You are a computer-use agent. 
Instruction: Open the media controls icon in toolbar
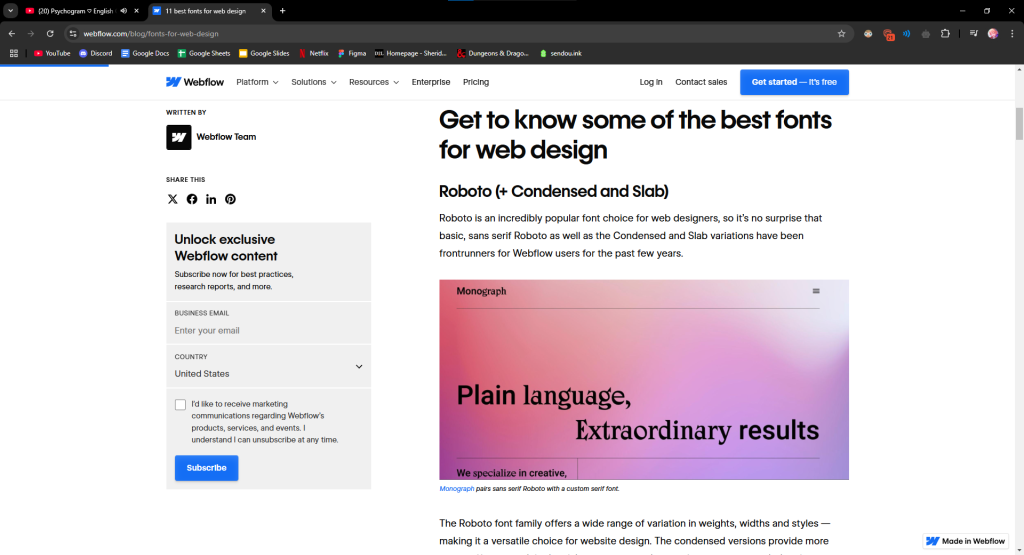[x=973, y=33]
